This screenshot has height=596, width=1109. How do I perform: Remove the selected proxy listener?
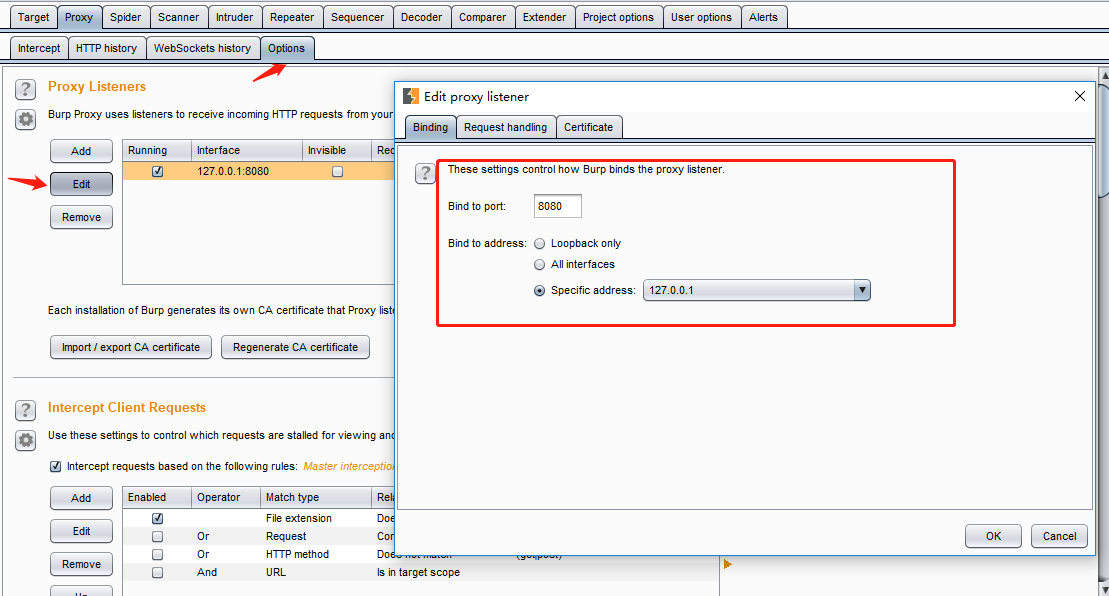(81, 217)
